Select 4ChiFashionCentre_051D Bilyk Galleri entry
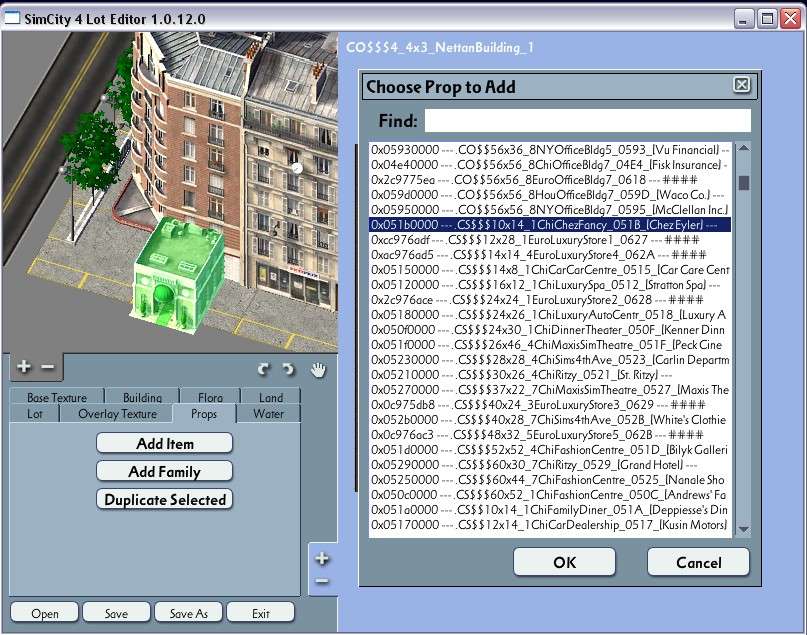This screenshot has width=807, height=635. [550, 450]
